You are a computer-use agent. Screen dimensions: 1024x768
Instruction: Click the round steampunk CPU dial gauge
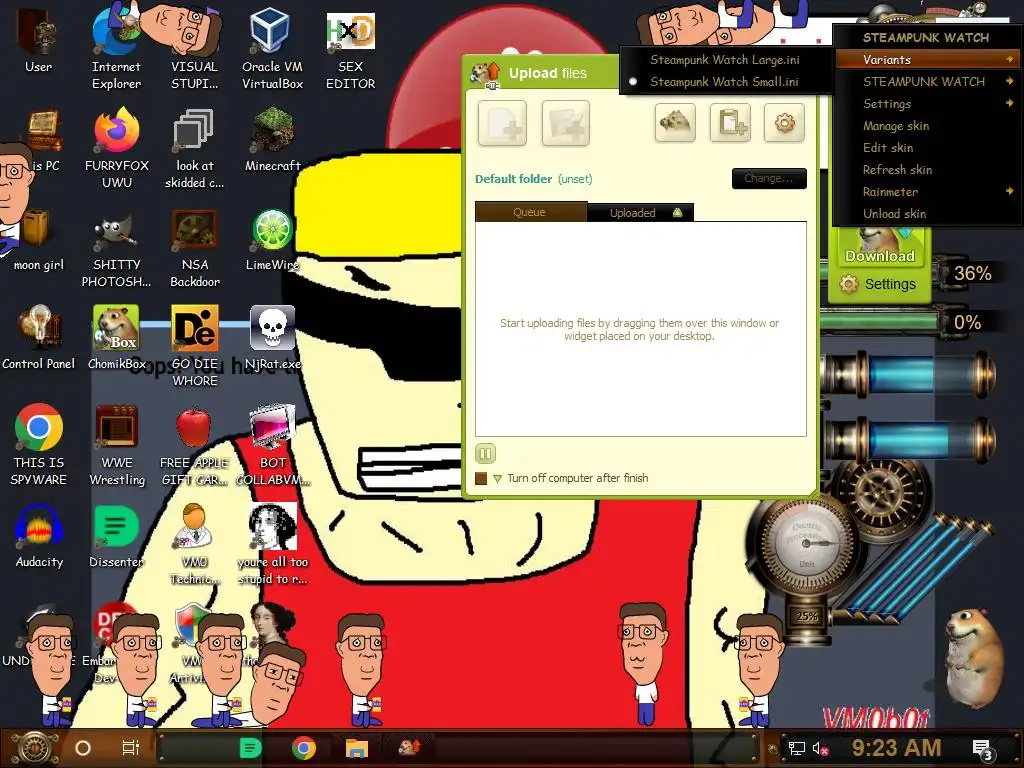point(805,543)
